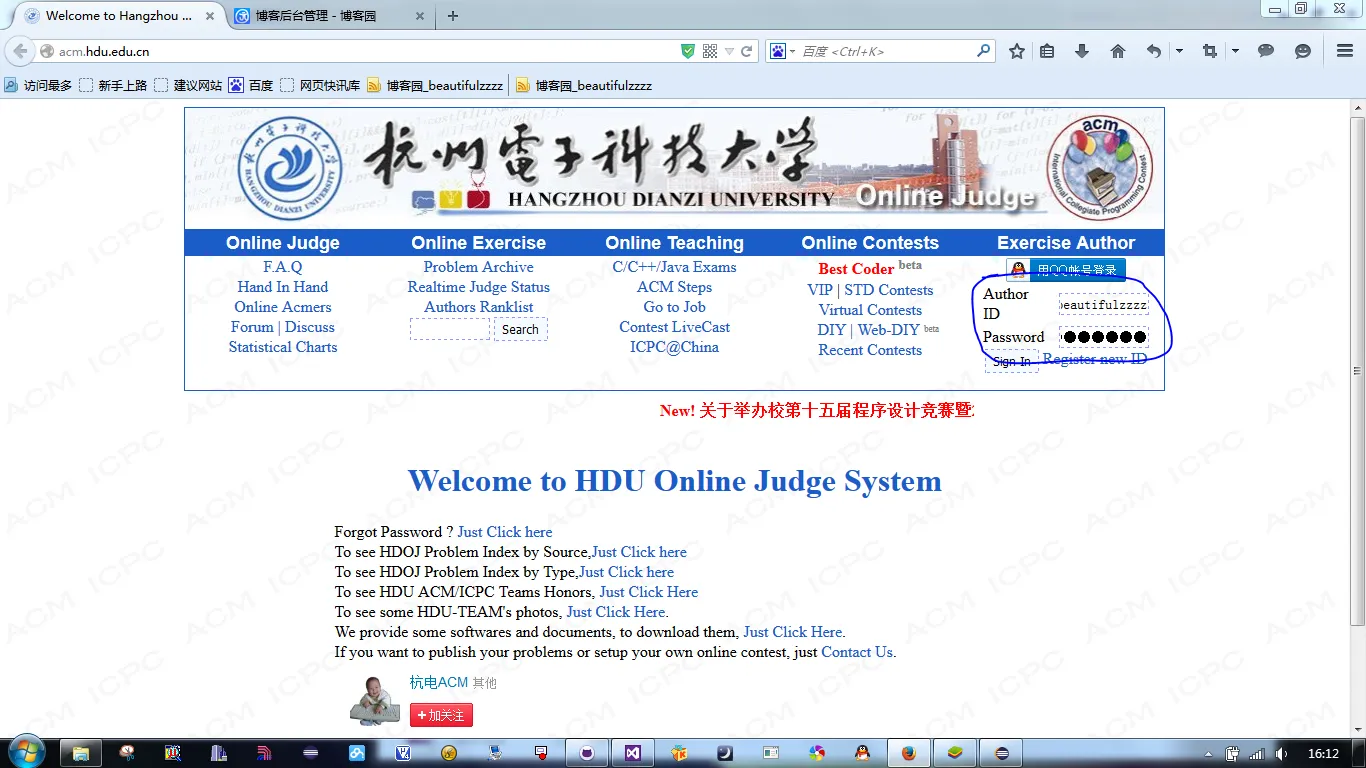Screen dimensions: 1366x768
Task: Open a new tab with plus button
Action: point(453,16)
